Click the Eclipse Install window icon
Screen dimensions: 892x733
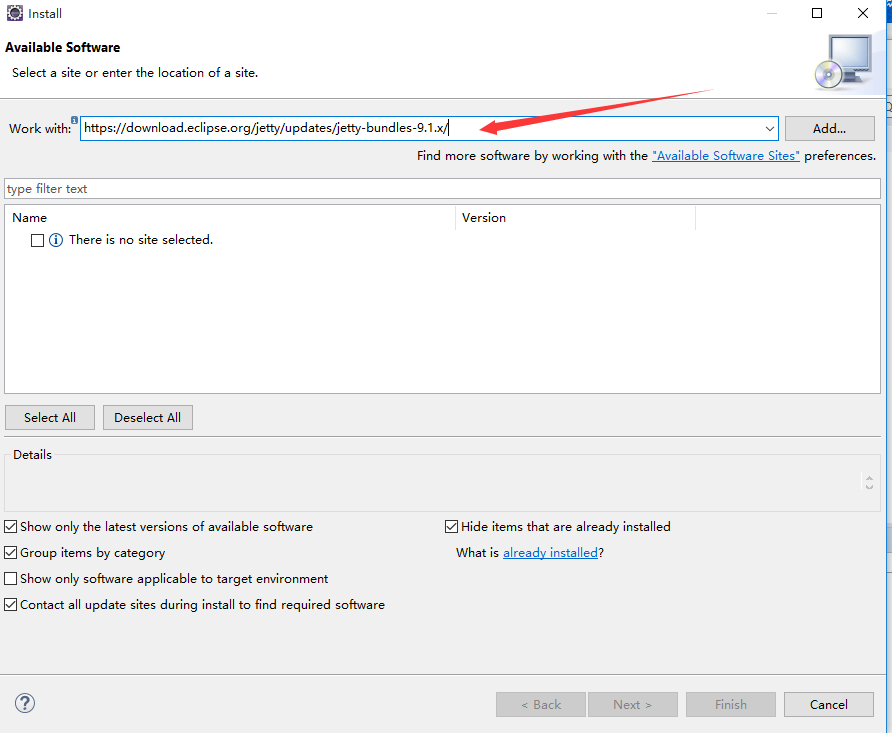pos(15,13)
